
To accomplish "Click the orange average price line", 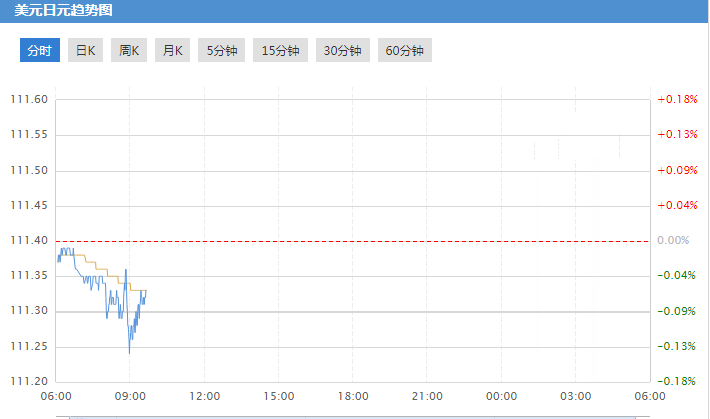I will [100, 269].
